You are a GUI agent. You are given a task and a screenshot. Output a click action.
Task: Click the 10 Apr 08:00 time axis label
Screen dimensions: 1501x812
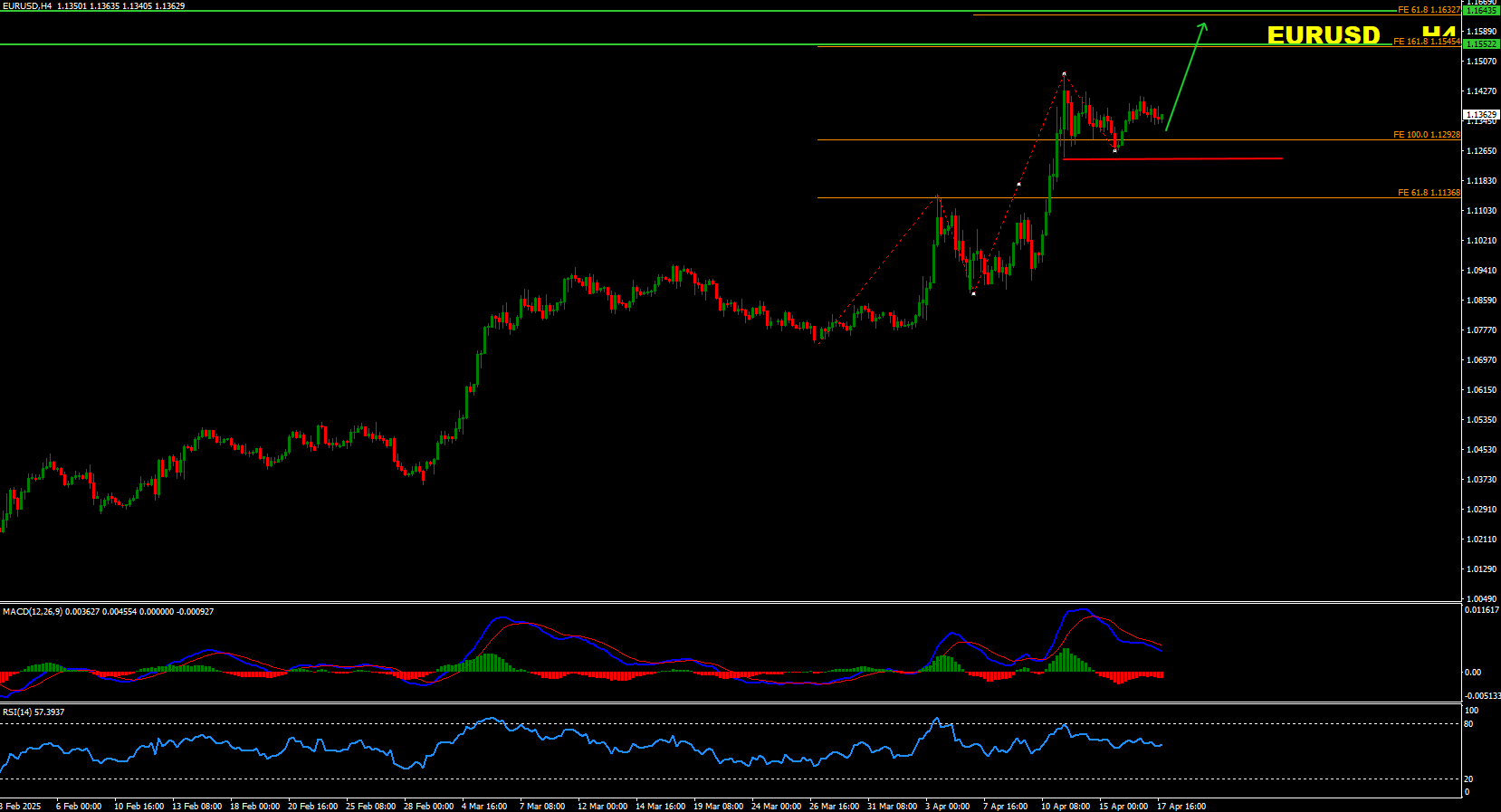(1065, 806)
